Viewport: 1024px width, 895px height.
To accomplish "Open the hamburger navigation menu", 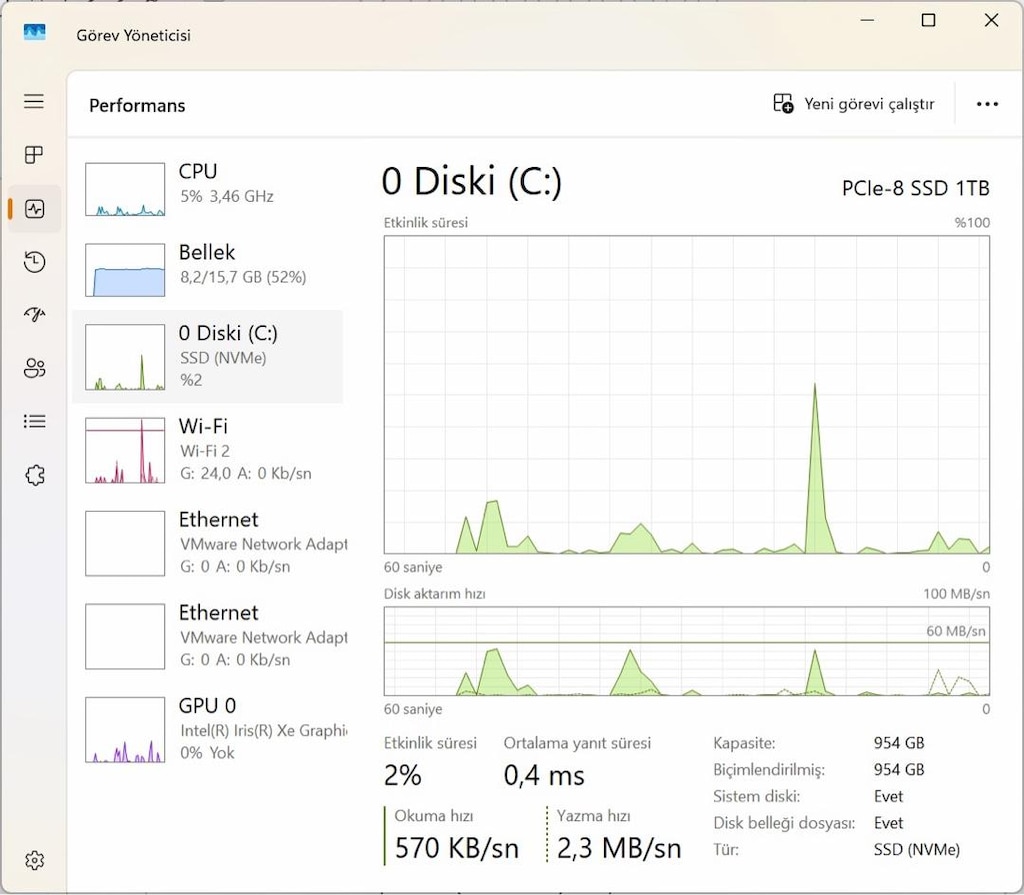I will pyautogui.click(x=34, y=101).
